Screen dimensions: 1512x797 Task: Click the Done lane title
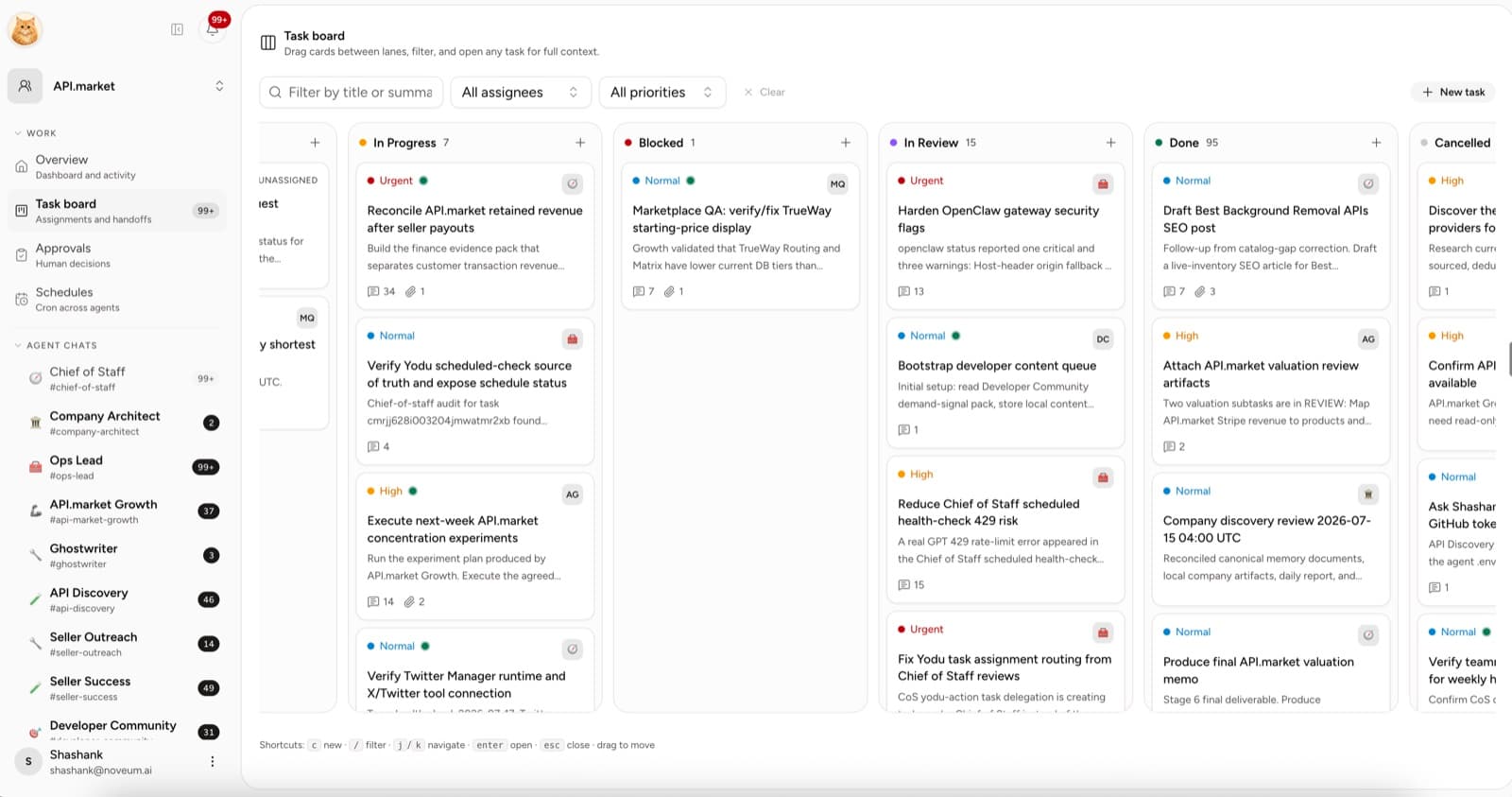pos(1184,143)
